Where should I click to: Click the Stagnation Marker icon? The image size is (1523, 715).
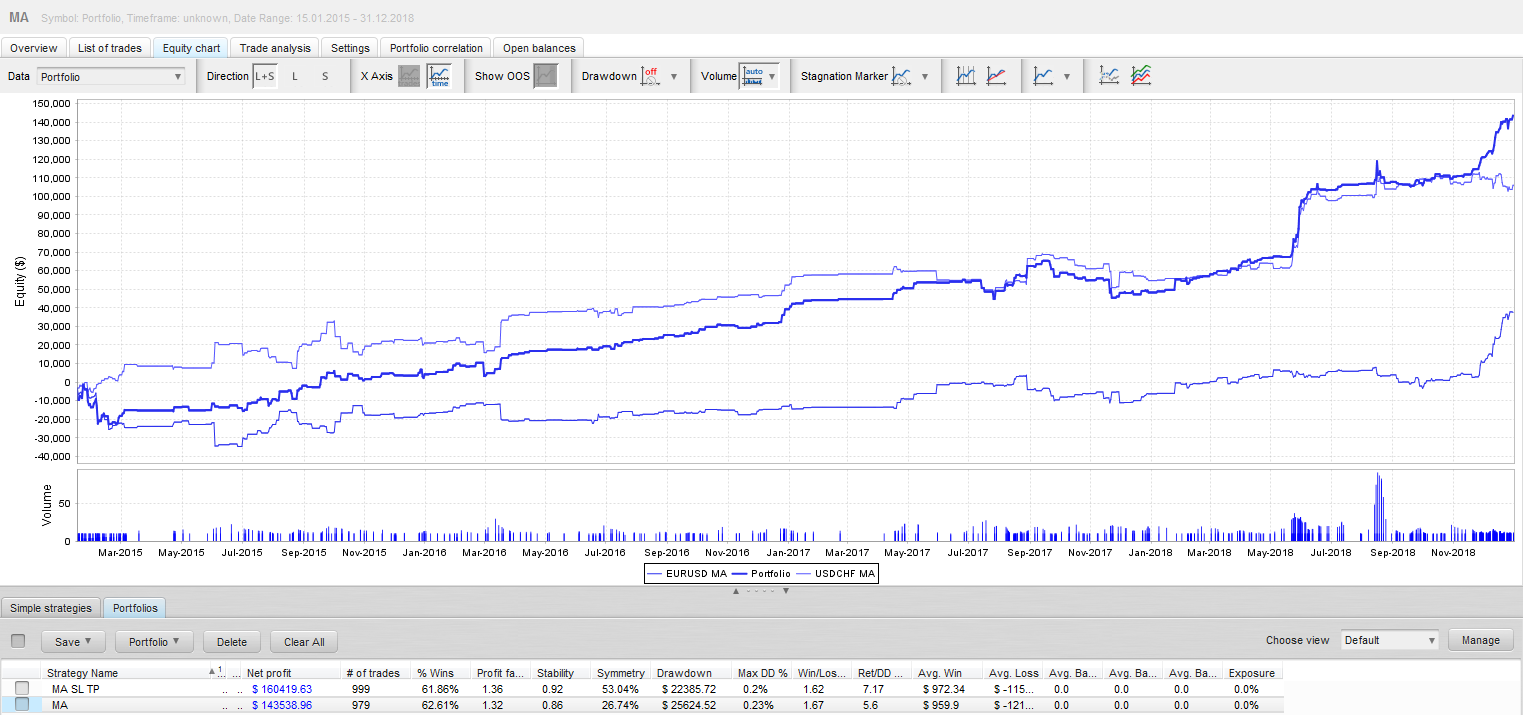(x=902, y=76)
